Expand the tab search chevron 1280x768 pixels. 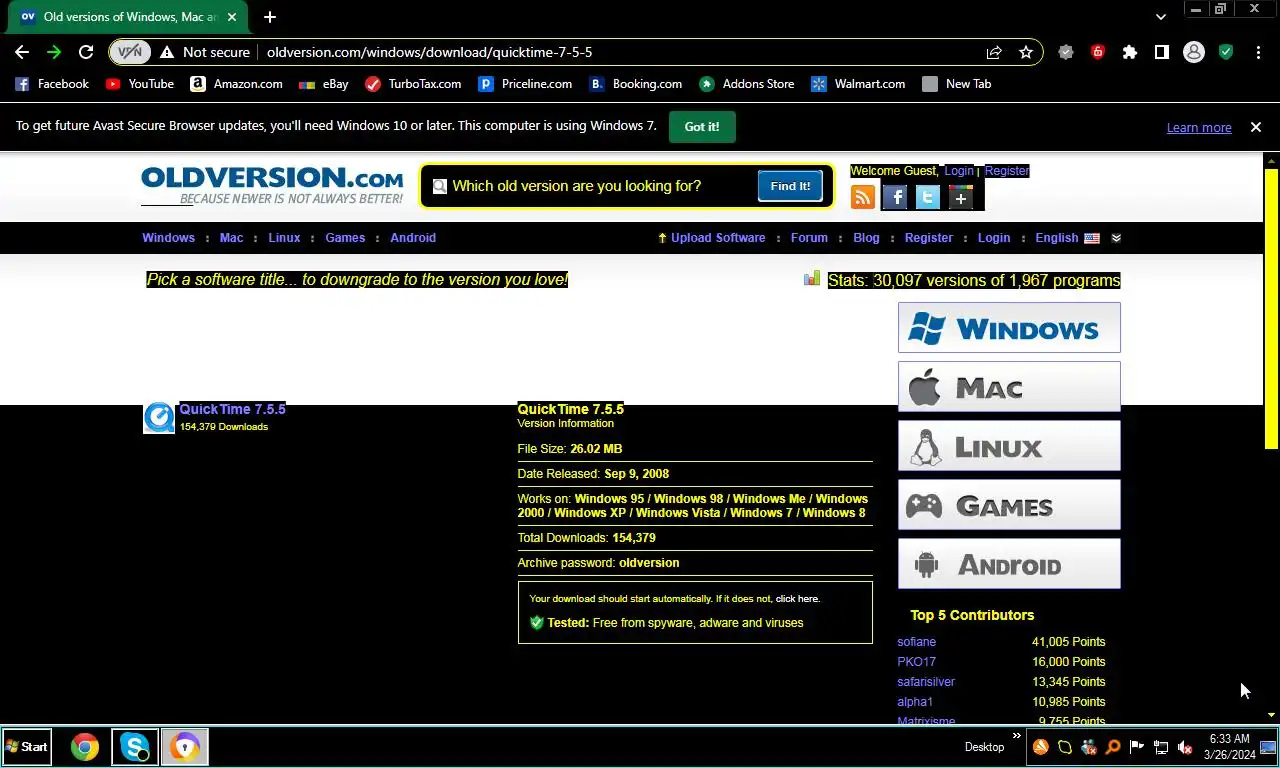point(1160,17)
